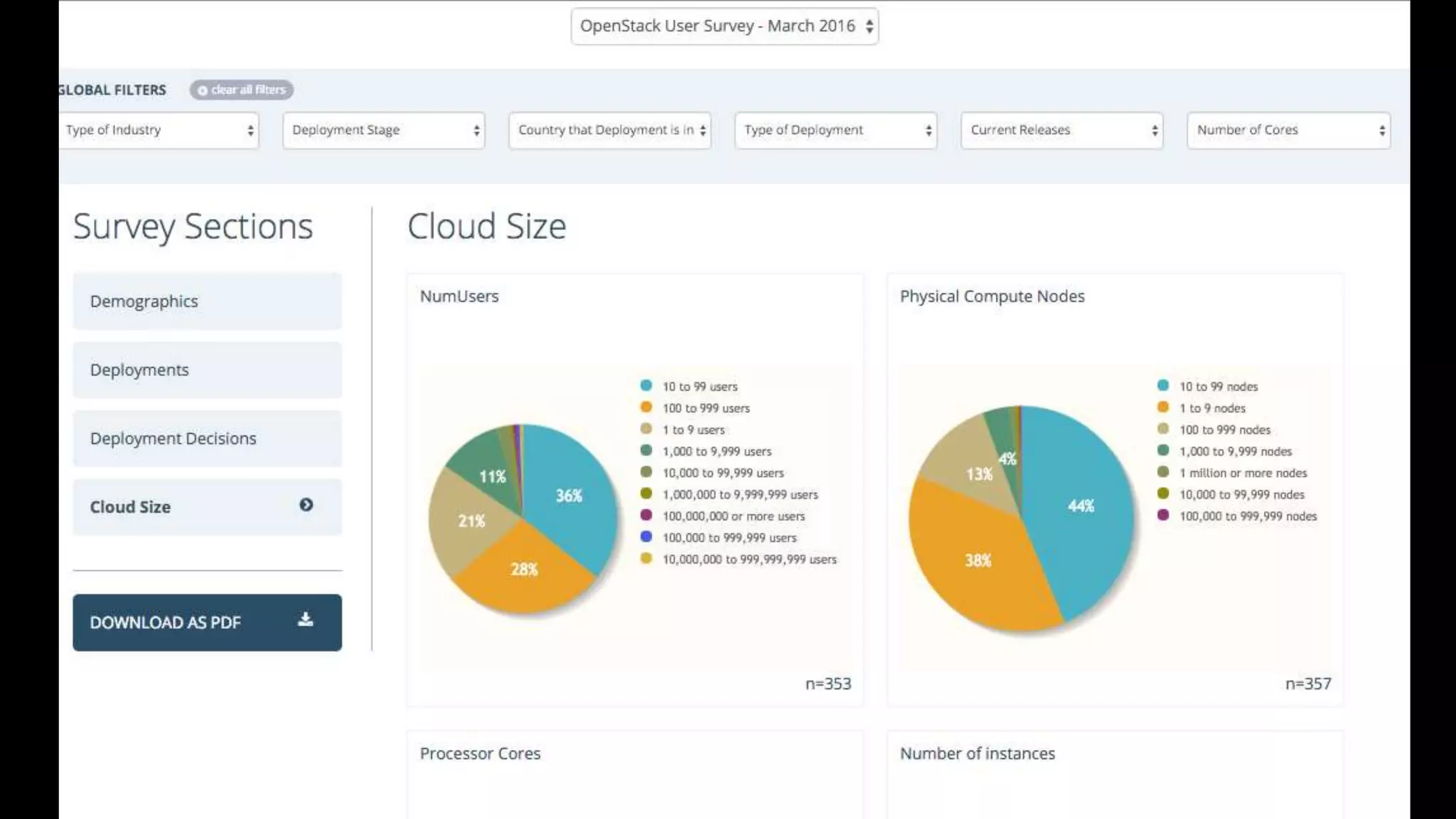
Task: Click the arrow icon beside Cloud Size
Action: tap(306, 505)
